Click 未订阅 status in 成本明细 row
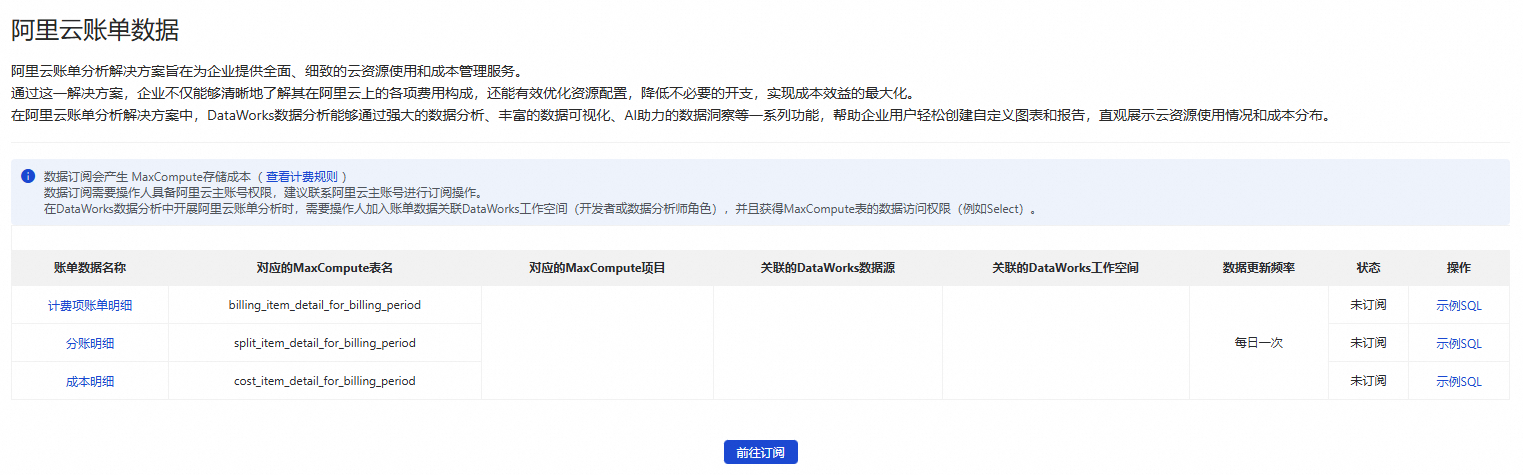 1368,381
